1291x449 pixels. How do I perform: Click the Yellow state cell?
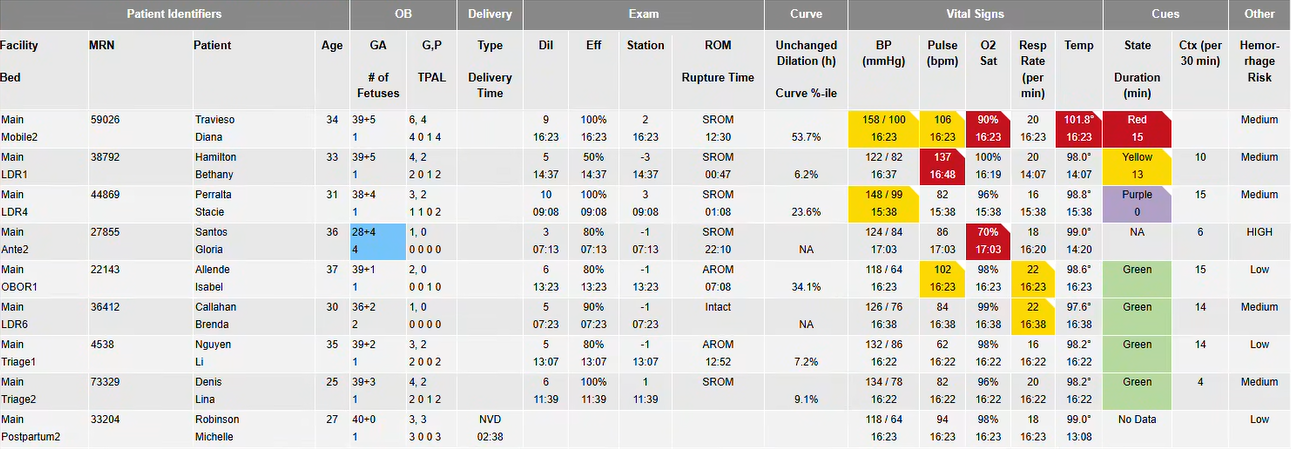tap(1137, 166)
